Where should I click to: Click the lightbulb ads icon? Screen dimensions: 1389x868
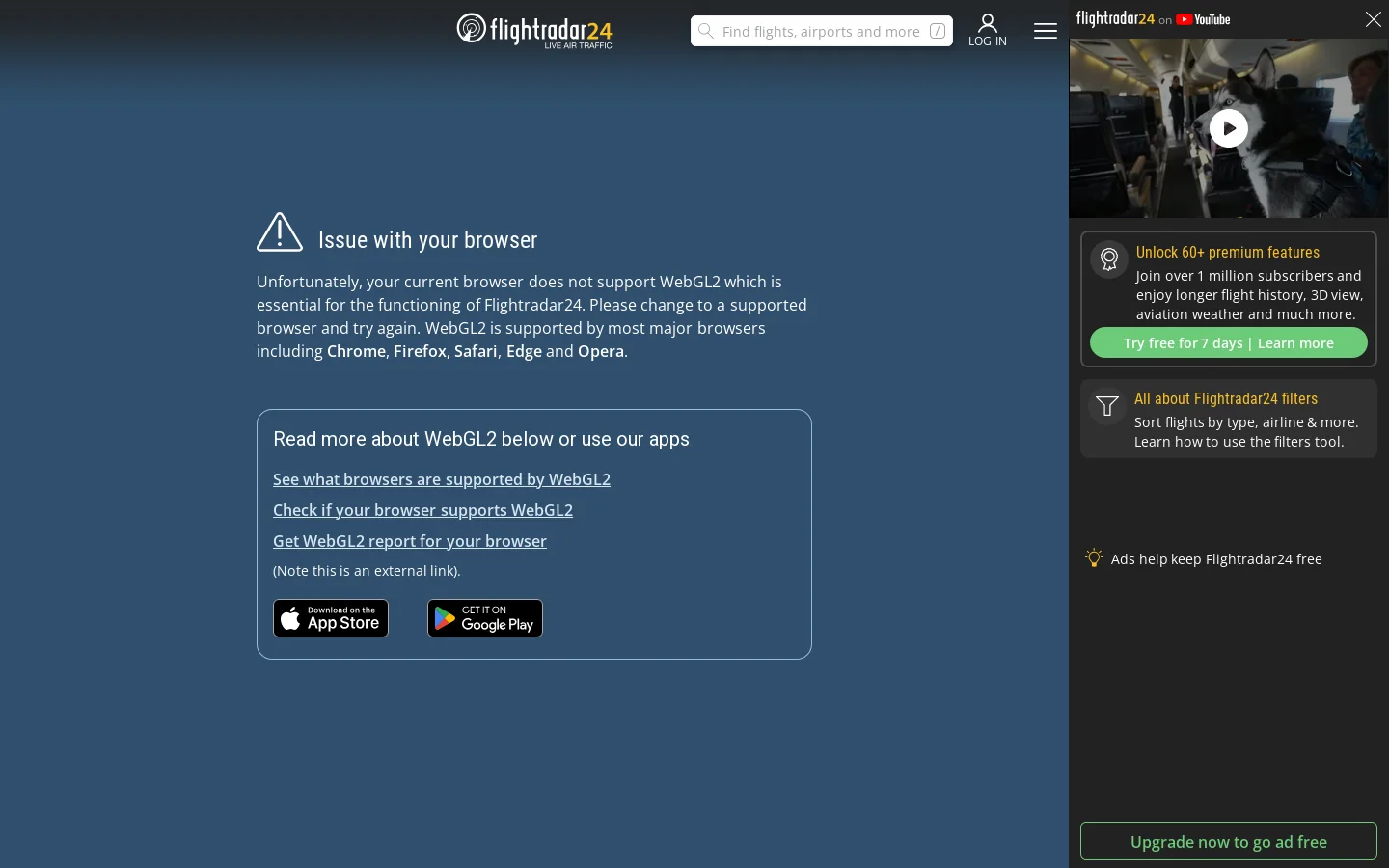pyautogui.click(x=1094, y=557)
